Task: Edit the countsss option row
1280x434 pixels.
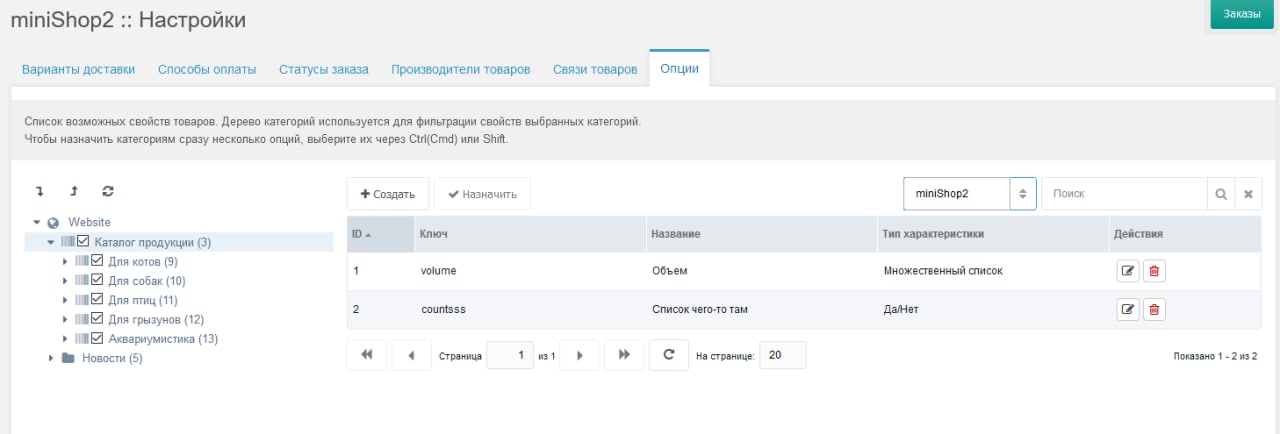Action: coord(1128,309)
